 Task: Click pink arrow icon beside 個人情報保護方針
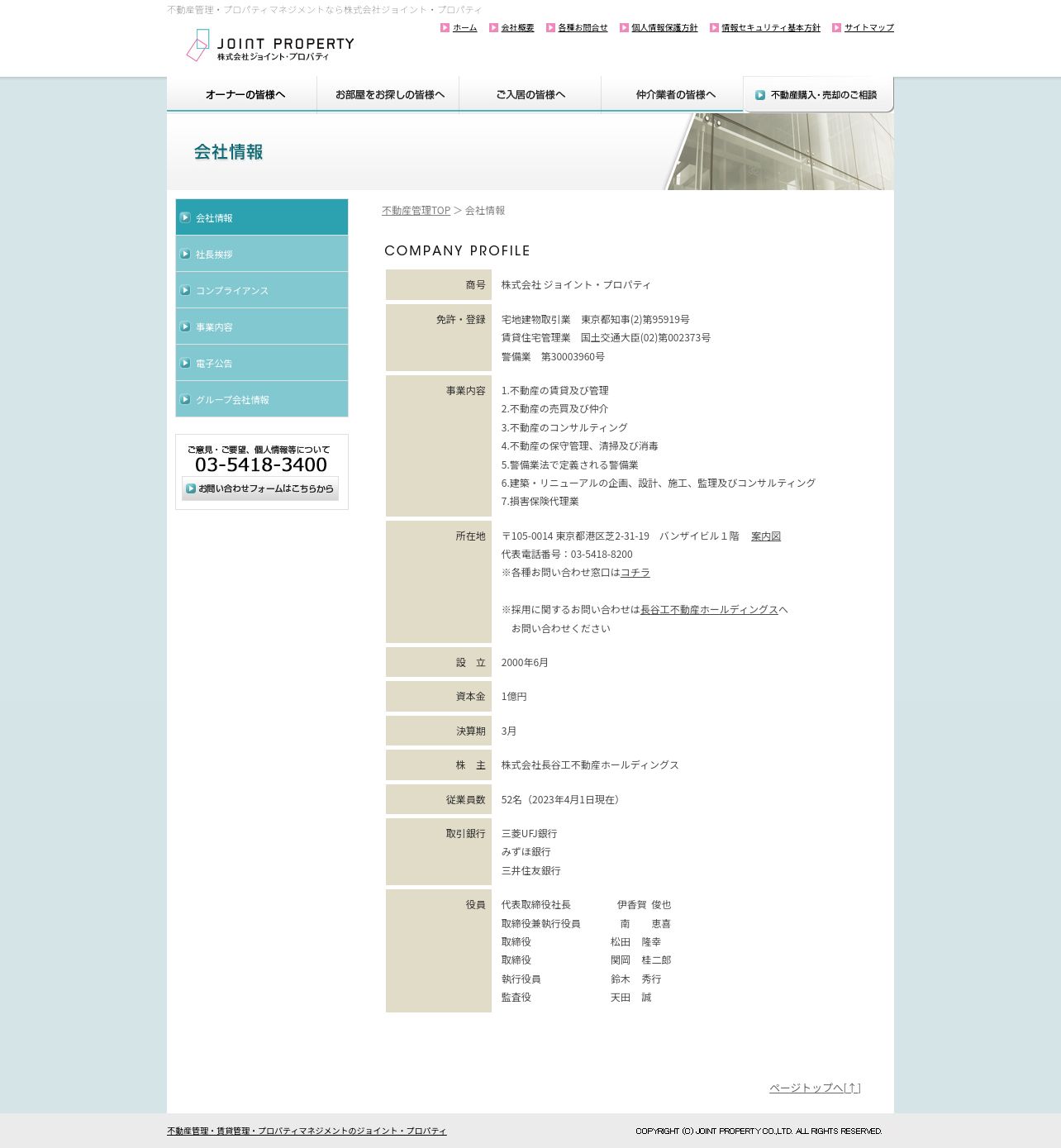pyautogui.click(x=625, y=28)
